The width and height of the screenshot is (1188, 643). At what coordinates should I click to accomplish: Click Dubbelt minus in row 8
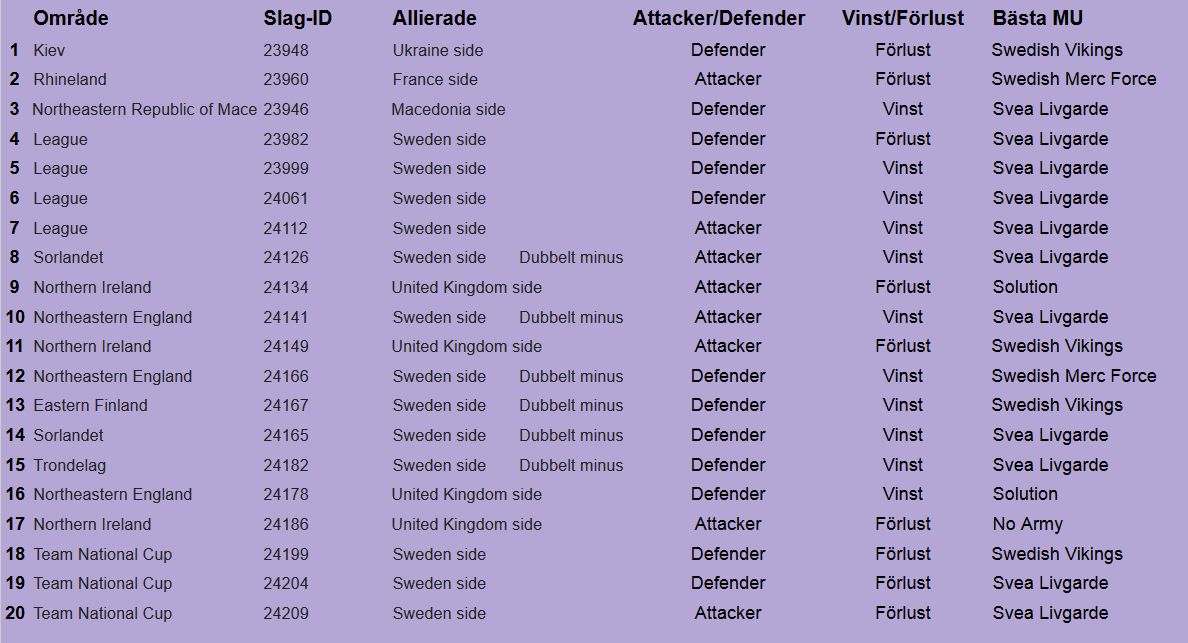570,258
